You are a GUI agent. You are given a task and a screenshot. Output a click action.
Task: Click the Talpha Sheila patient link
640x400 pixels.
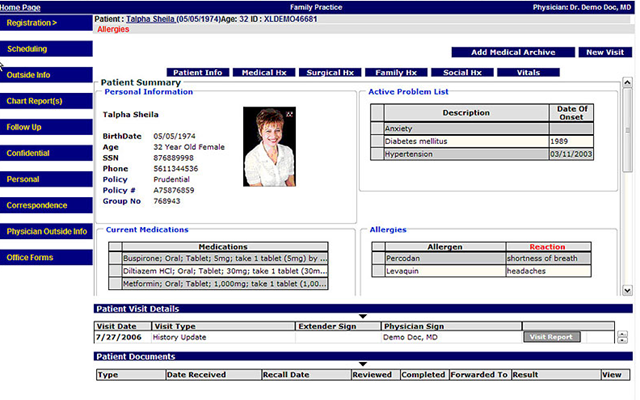tap(151, 19)
